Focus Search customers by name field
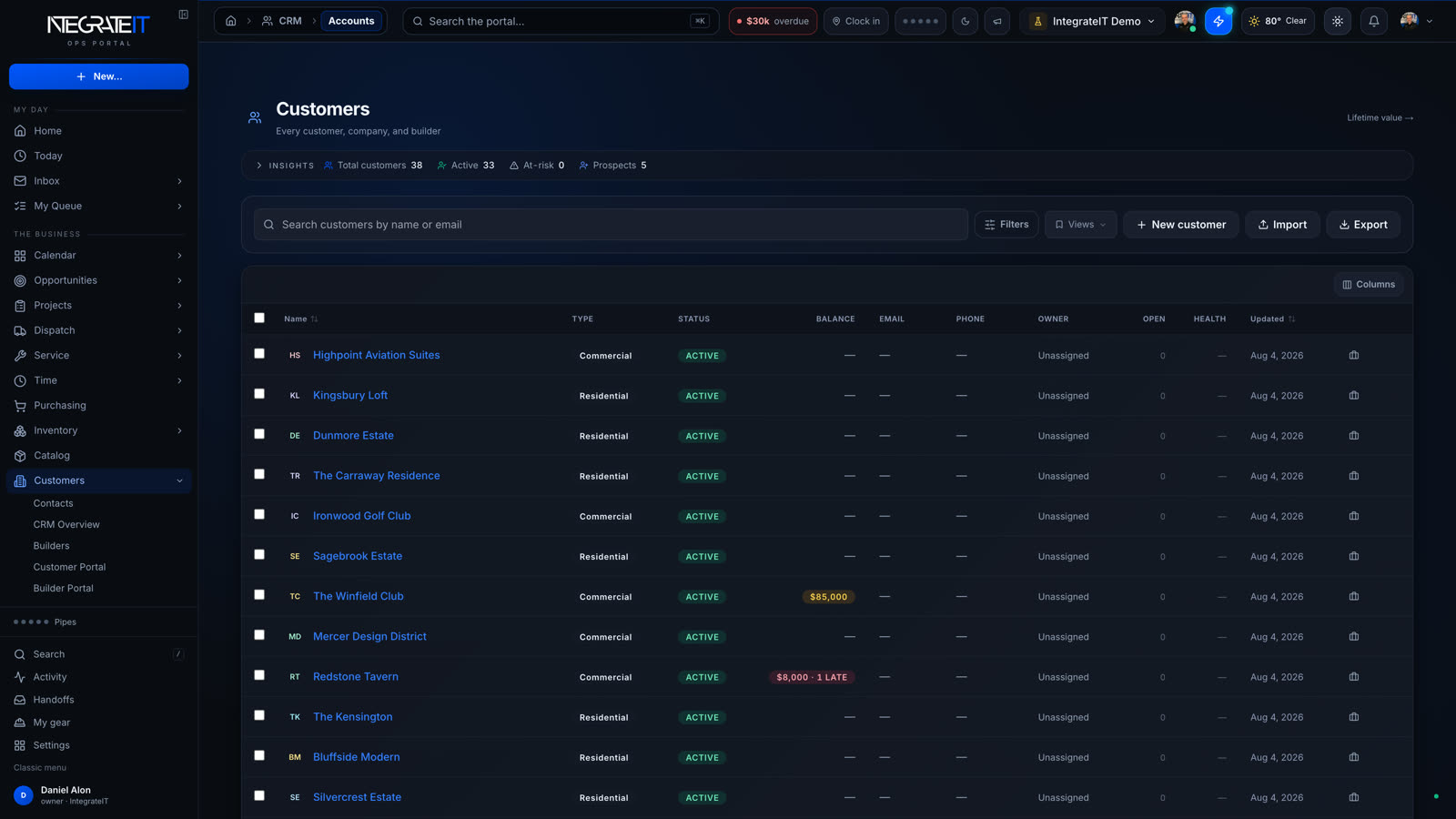 611,225
